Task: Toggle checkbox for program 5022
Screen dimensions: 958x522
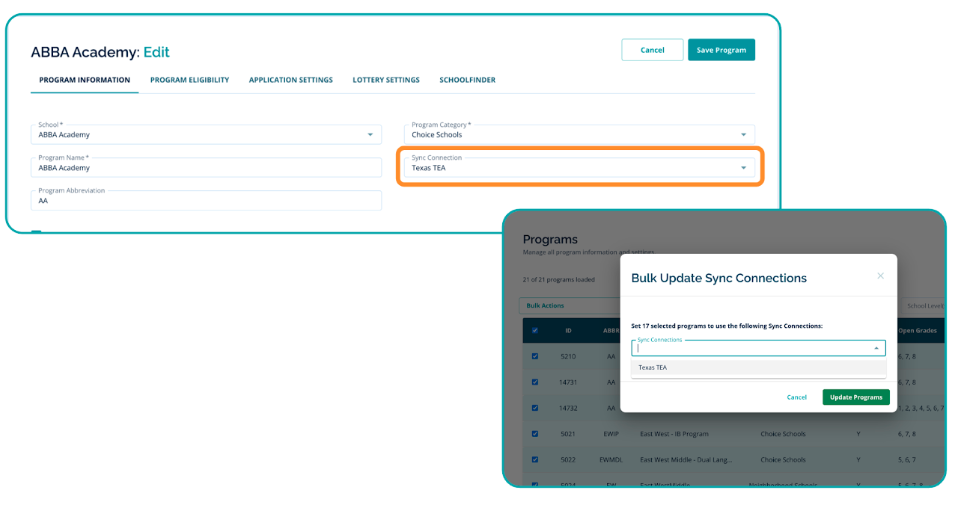Action: 535,460
